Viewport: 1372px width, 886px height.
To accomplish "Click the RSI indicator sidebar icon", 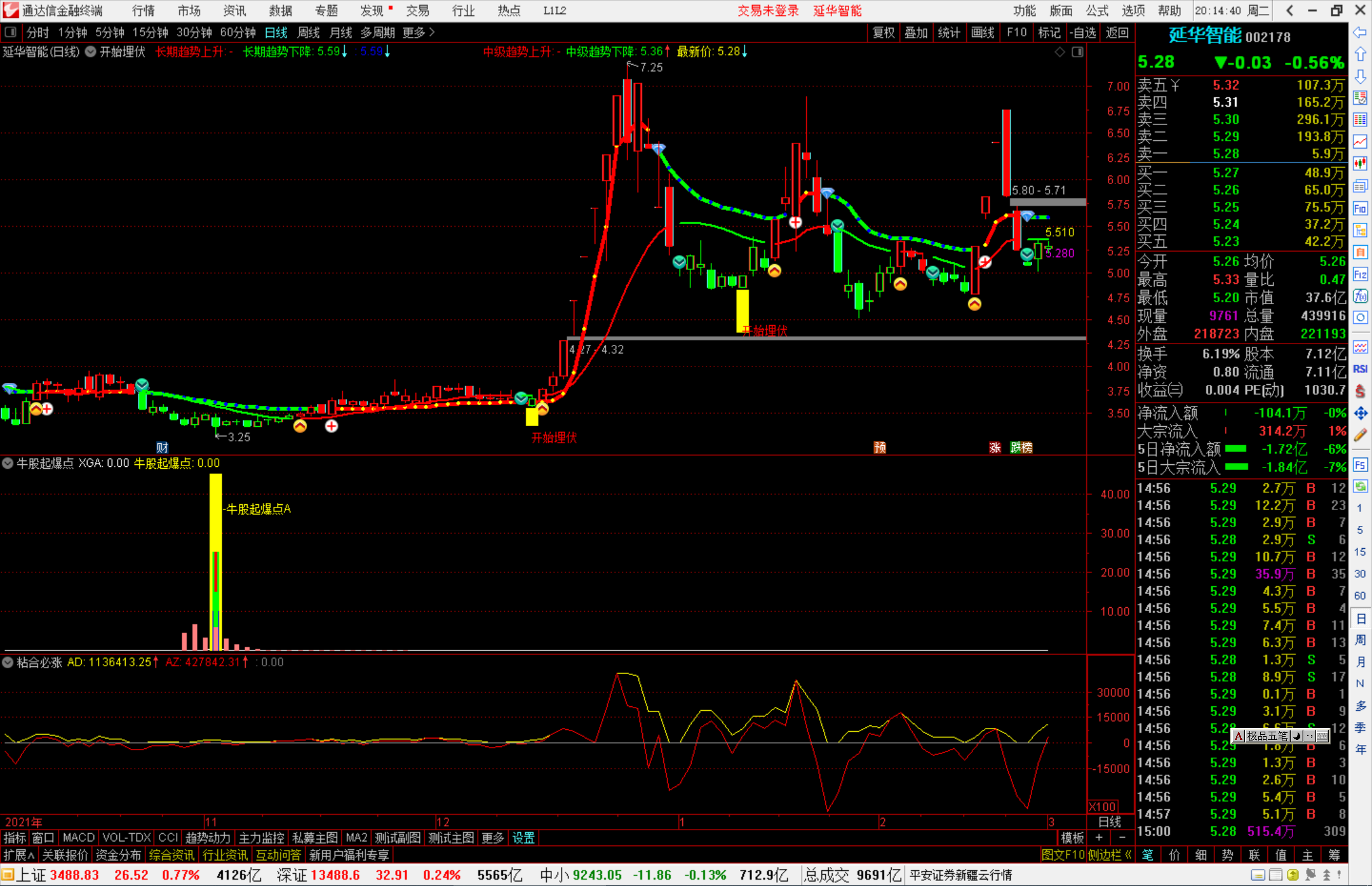I will 1360,369.
